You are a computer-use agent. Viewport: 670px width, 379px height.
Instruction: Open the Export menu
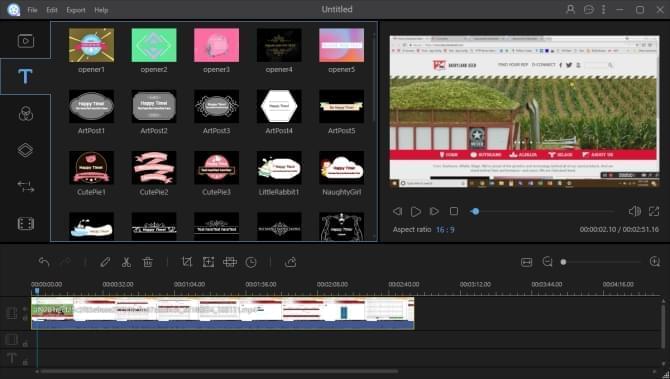[x=76, y=10]
